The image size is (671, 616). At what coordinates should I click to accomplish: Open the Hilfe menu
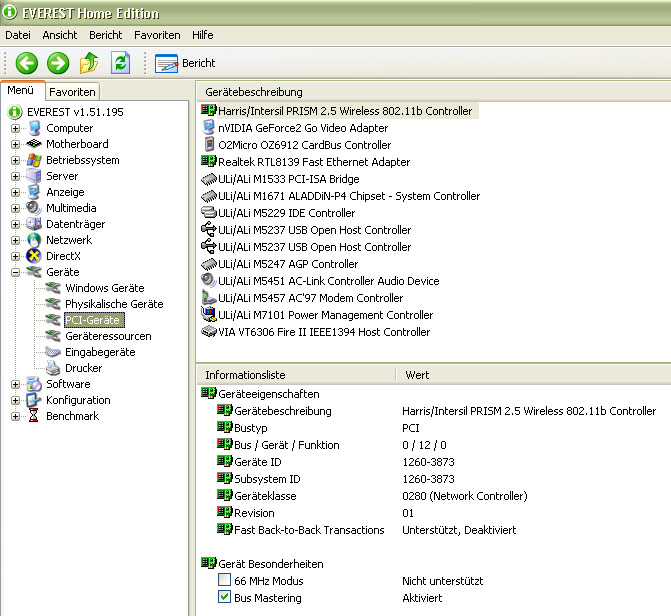[202, 35]
